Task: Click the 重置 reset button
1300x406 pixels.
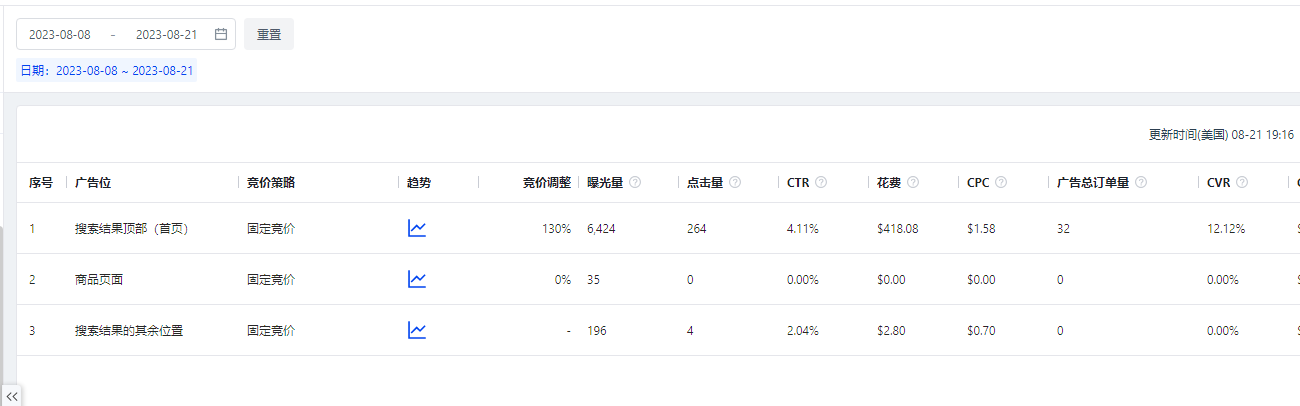Action: click(269, 34)
